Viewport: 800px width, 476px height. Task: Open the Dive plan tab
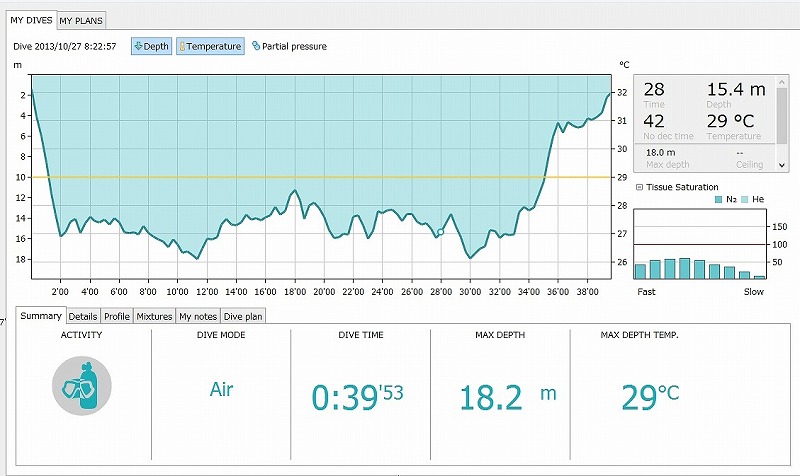[243, 316]
